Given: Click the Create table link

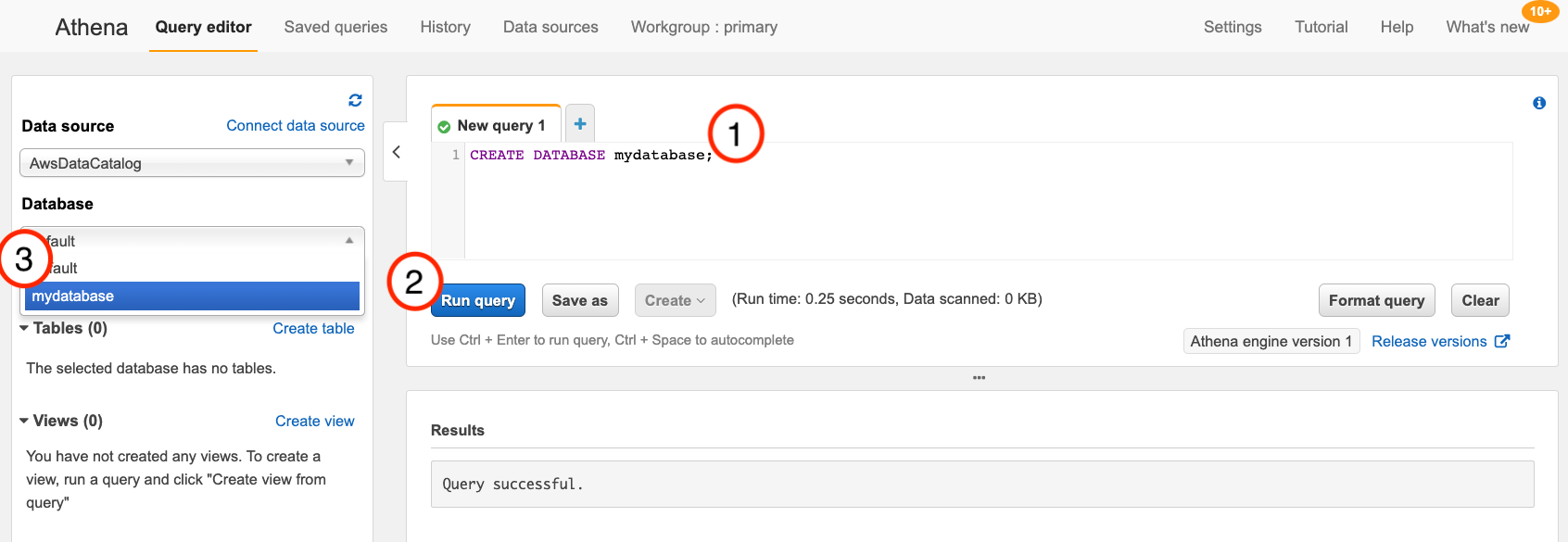Looking at the screenshot, I should [313, 328].
